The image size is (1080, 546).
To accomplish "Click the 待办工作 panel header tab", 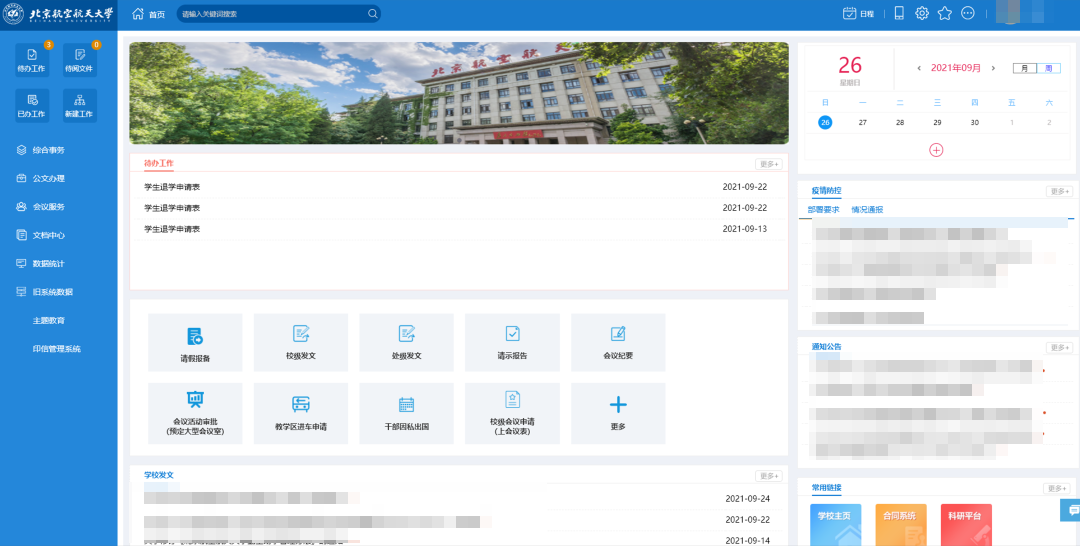I will (158, 164).
